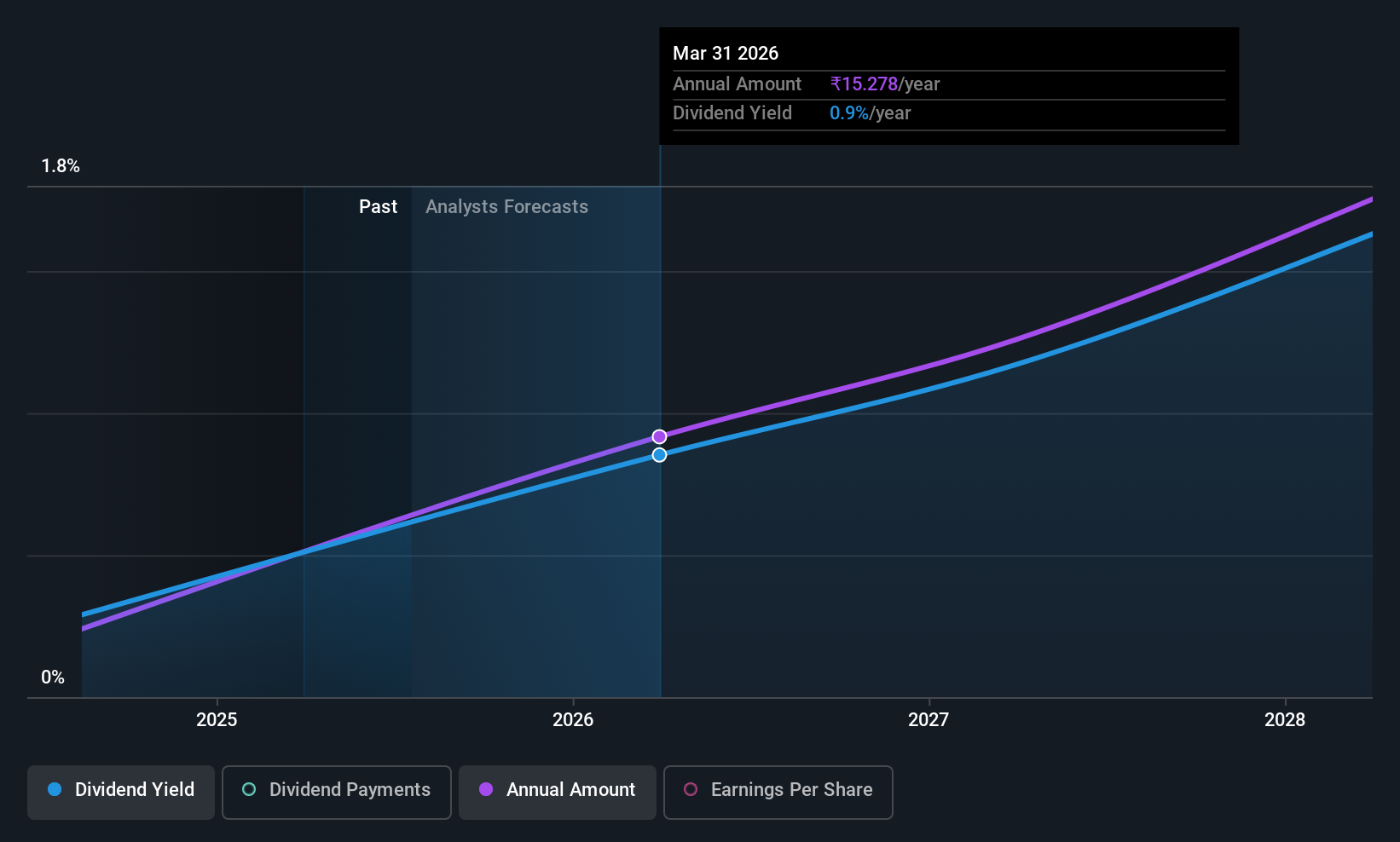Image resolution: width=1400 pixels, height=842 pixels.
Task: Click the ₹15.278/year annual amount value
Action: coord(885,84)
